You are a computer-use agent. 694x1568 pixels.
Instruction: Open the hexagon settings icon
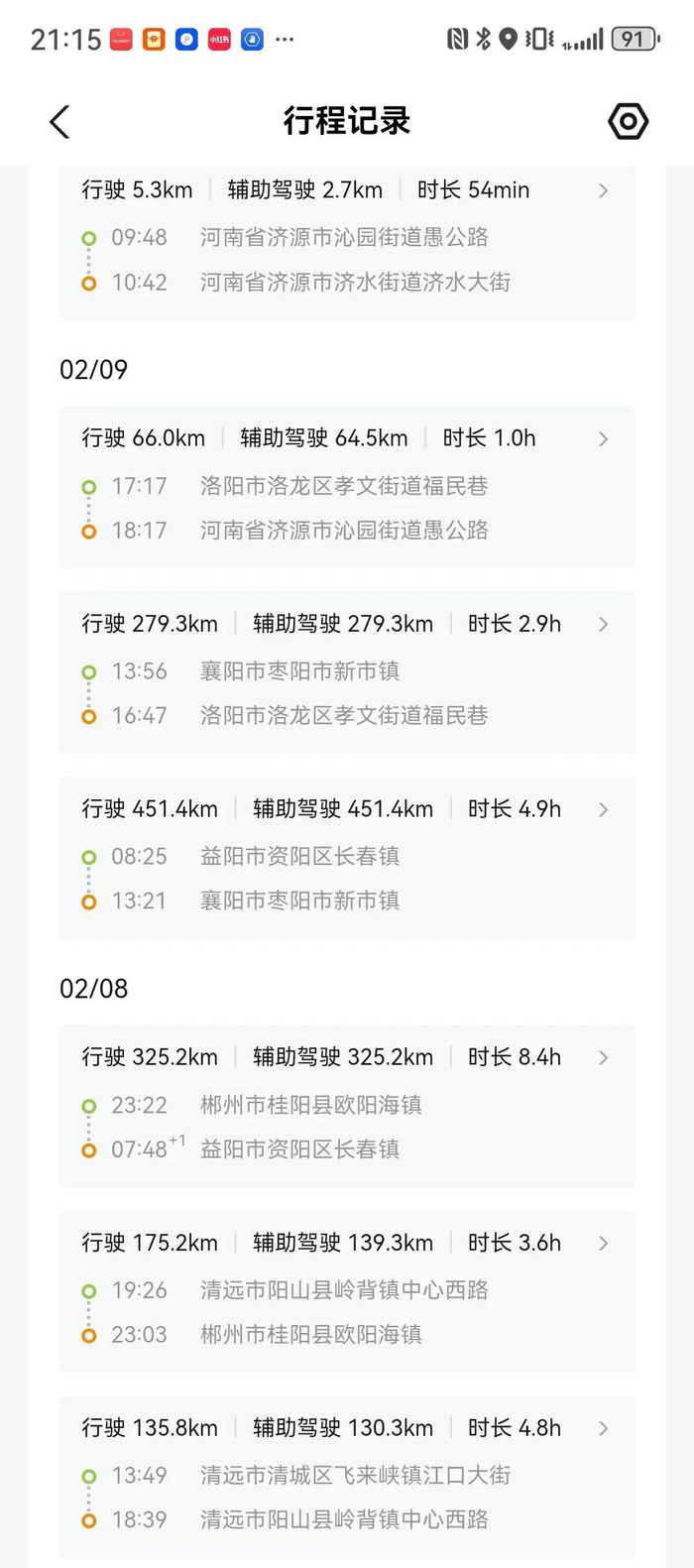[x=628, y=121]
